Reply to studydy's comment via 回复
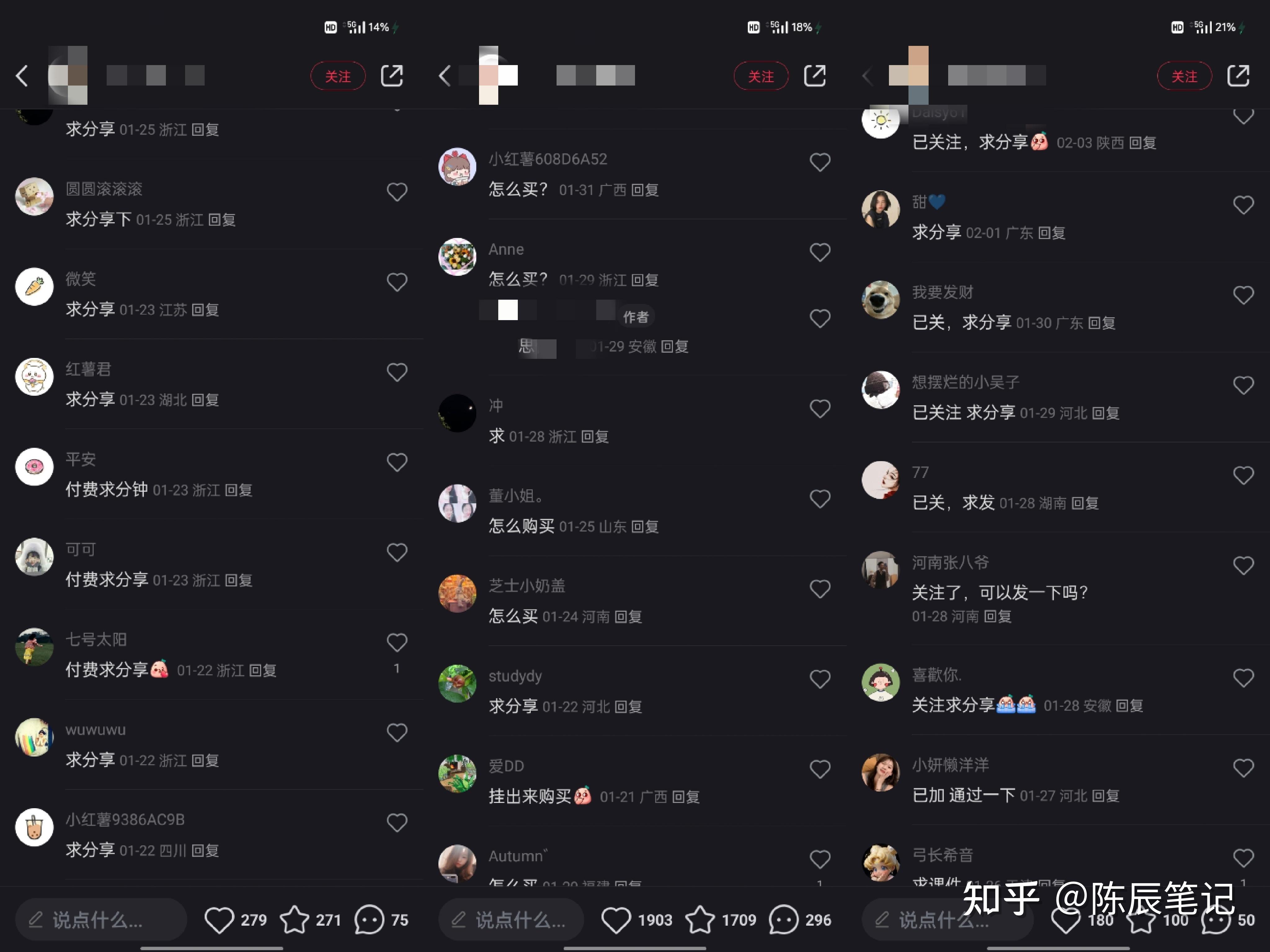 coord(628,707)
